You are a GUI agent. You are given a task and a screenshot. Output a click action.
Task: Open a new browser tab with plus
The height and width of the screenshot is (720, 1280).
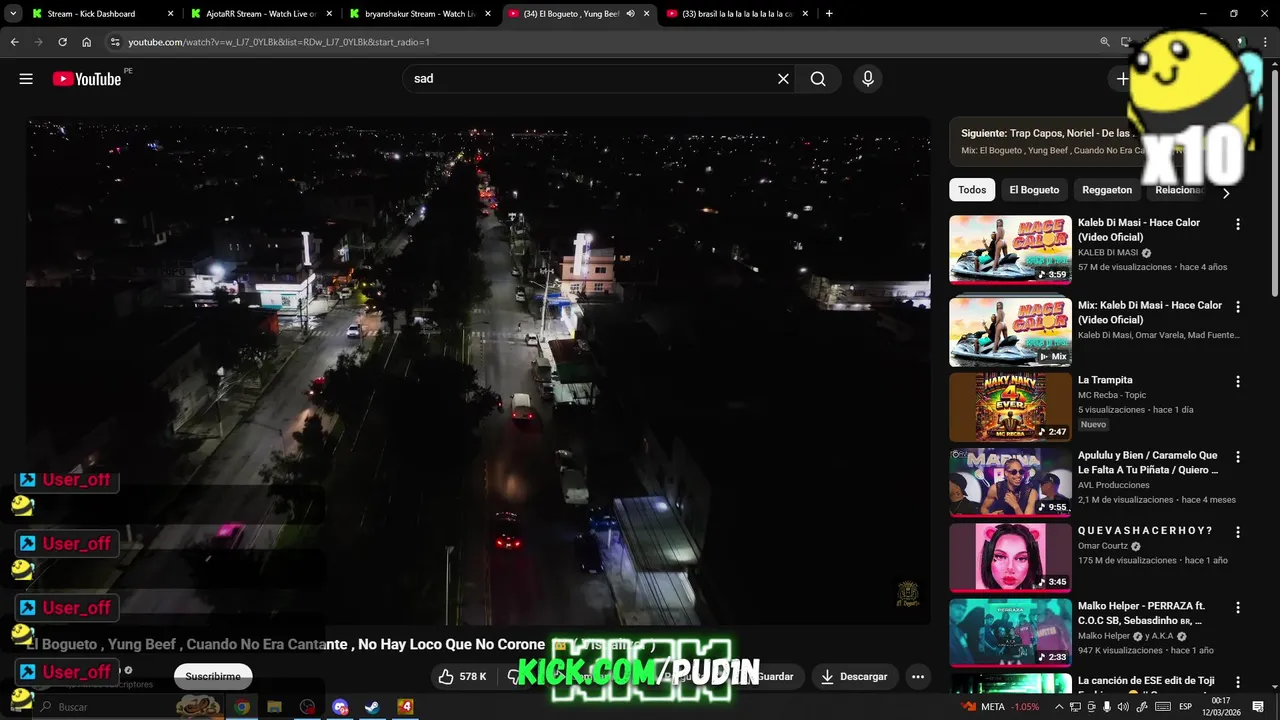point(829,14)
